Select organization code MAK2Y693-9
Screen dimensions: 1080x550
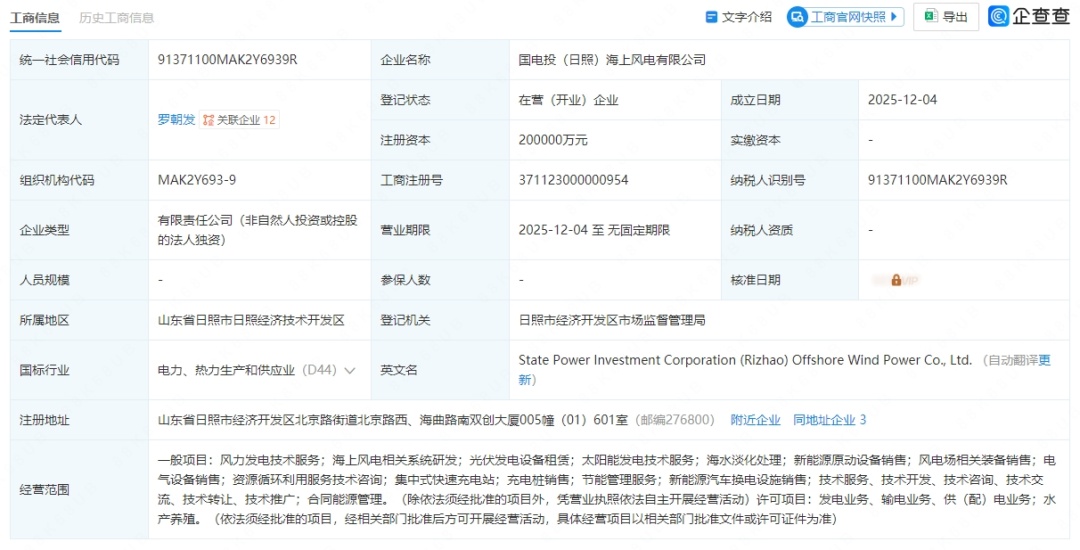click(197, 180)
